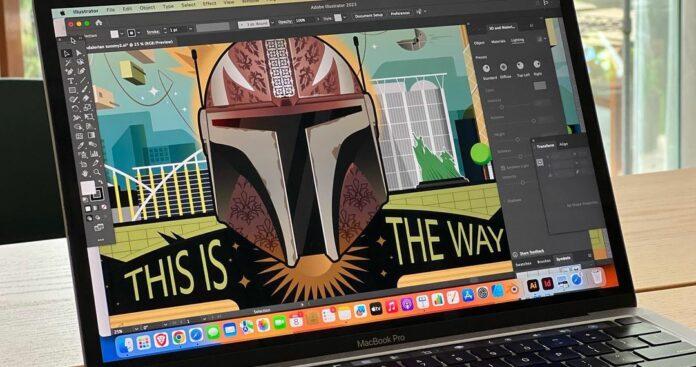Switch to the Materials tab
This screenshot has width=696, height=367.
click(x=498, y=42)
